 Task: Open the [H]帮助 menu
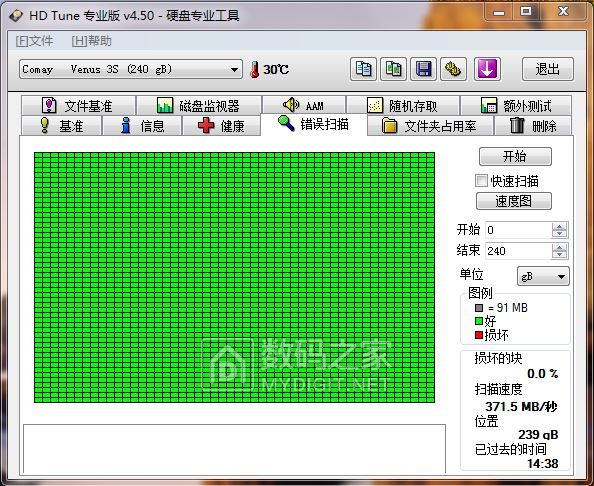[x=92, y=41]
